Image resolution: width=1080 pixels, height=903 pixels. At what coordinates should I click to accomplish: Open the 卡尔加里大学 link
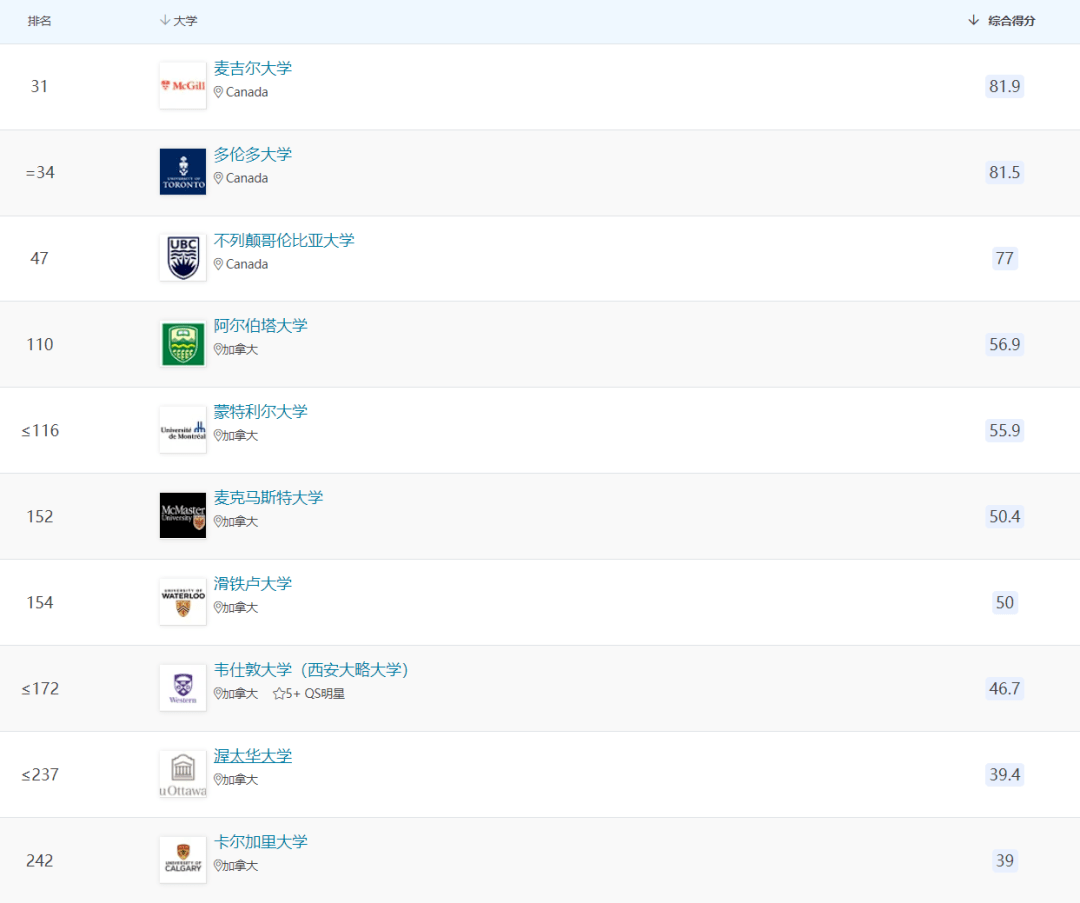260,842
